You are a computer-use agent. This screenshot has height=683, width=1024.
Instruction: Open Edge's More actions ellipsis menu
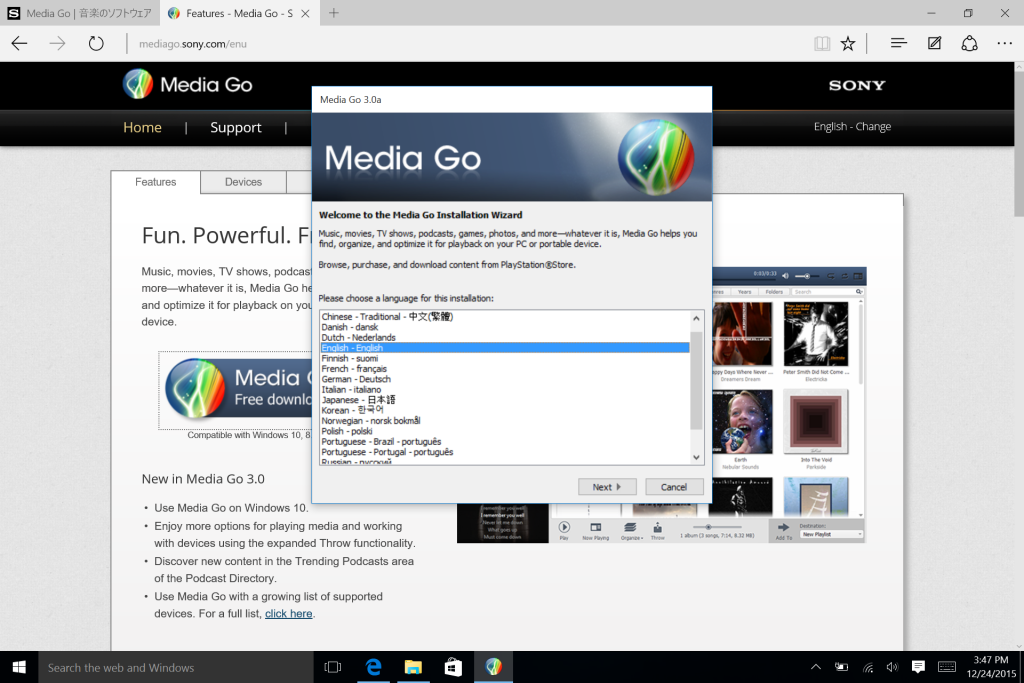click(x=1004, y=43)
